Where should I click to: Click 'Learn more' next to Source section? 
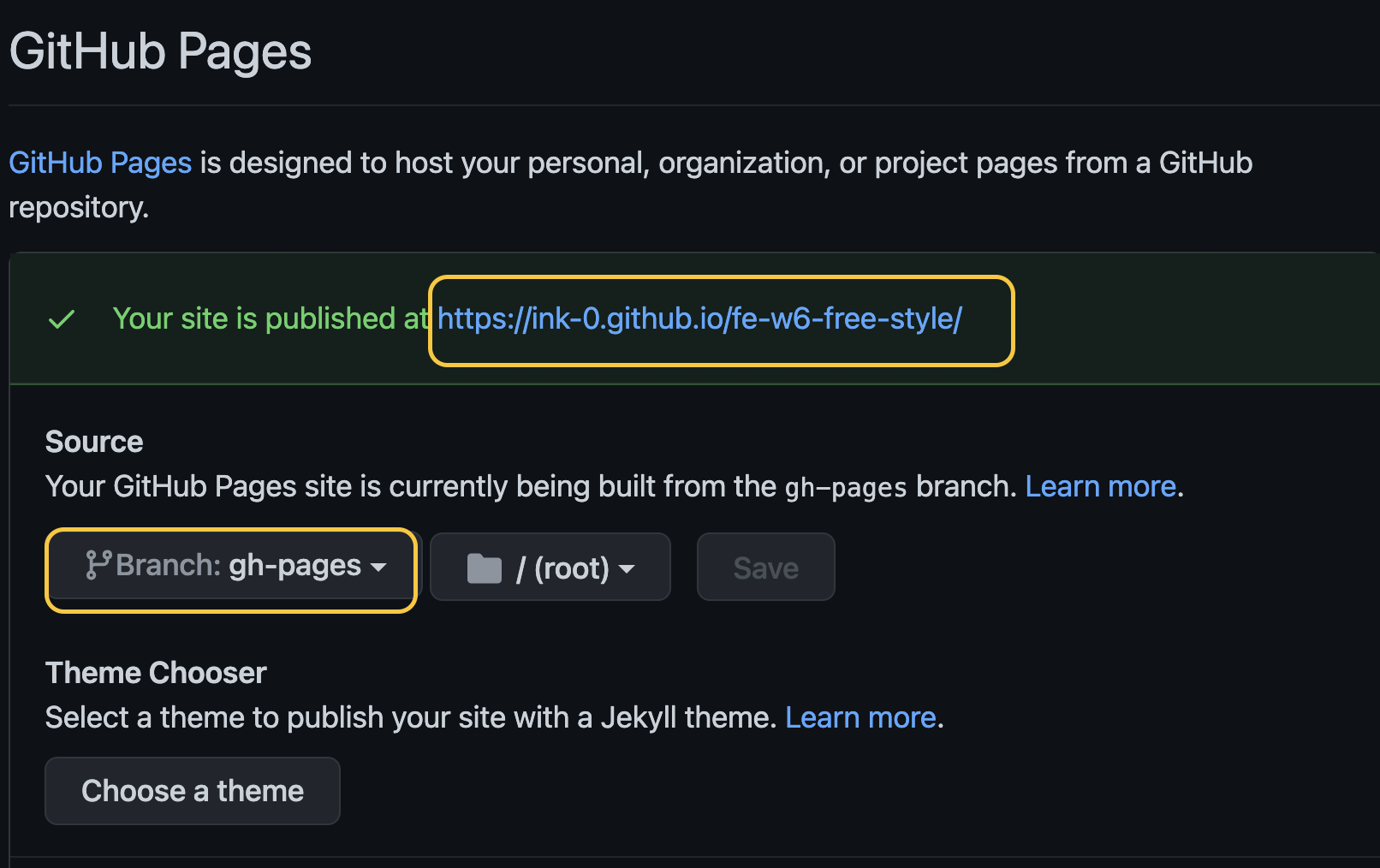1100,485
